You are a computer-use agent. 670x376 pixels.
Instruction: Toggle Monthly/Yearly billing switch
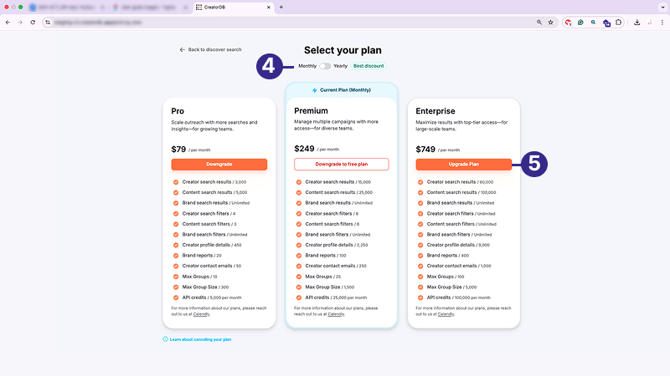(x=325, y=66)
